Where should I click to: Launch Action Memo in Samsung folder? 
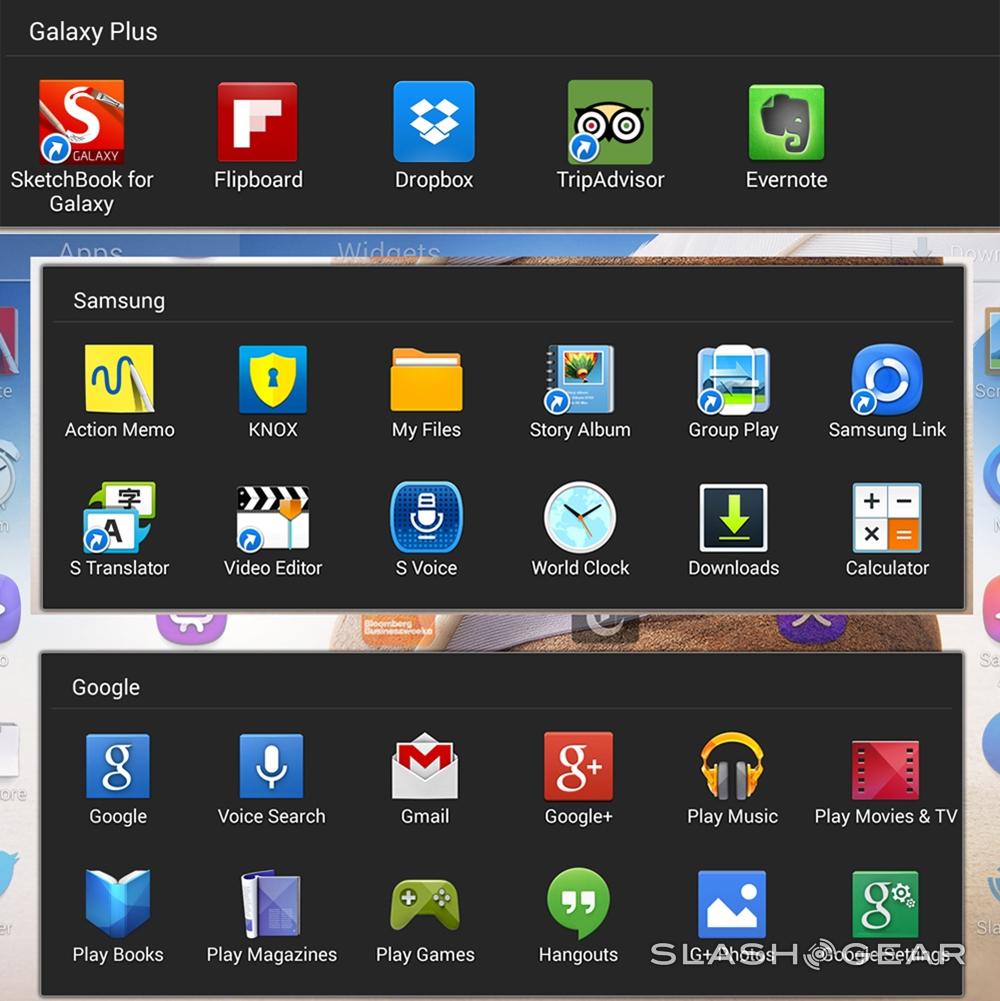(119, 379)
